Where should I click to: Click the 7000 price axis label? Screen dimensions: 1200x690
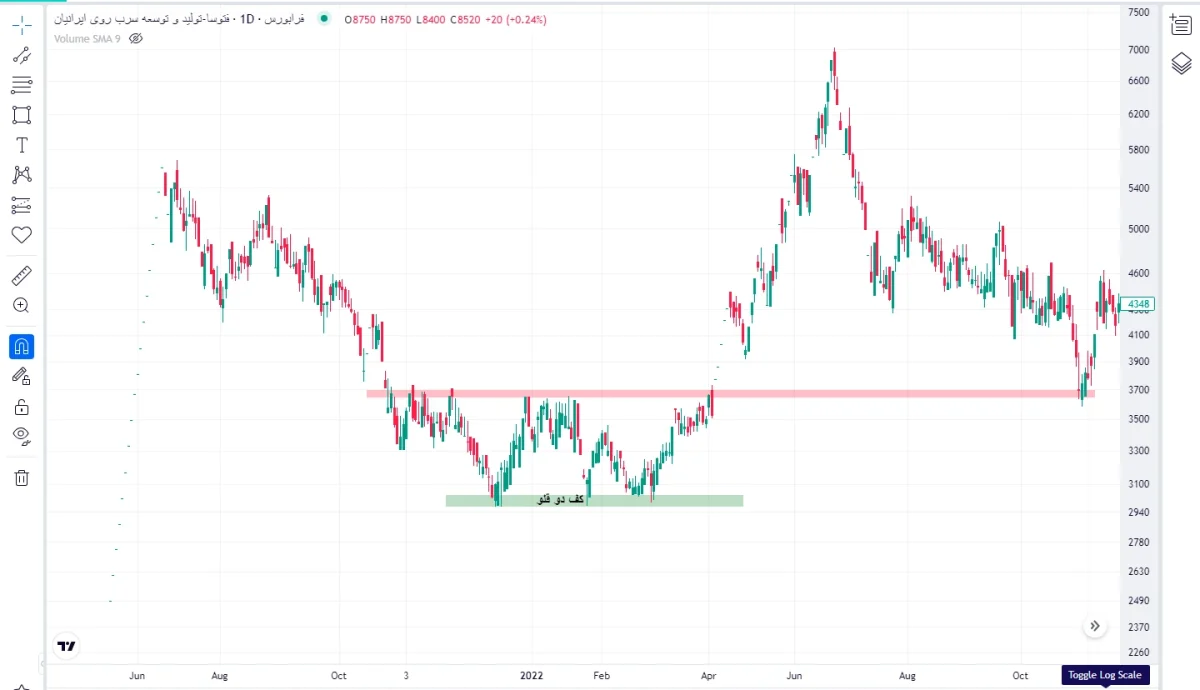[1139, 49]
